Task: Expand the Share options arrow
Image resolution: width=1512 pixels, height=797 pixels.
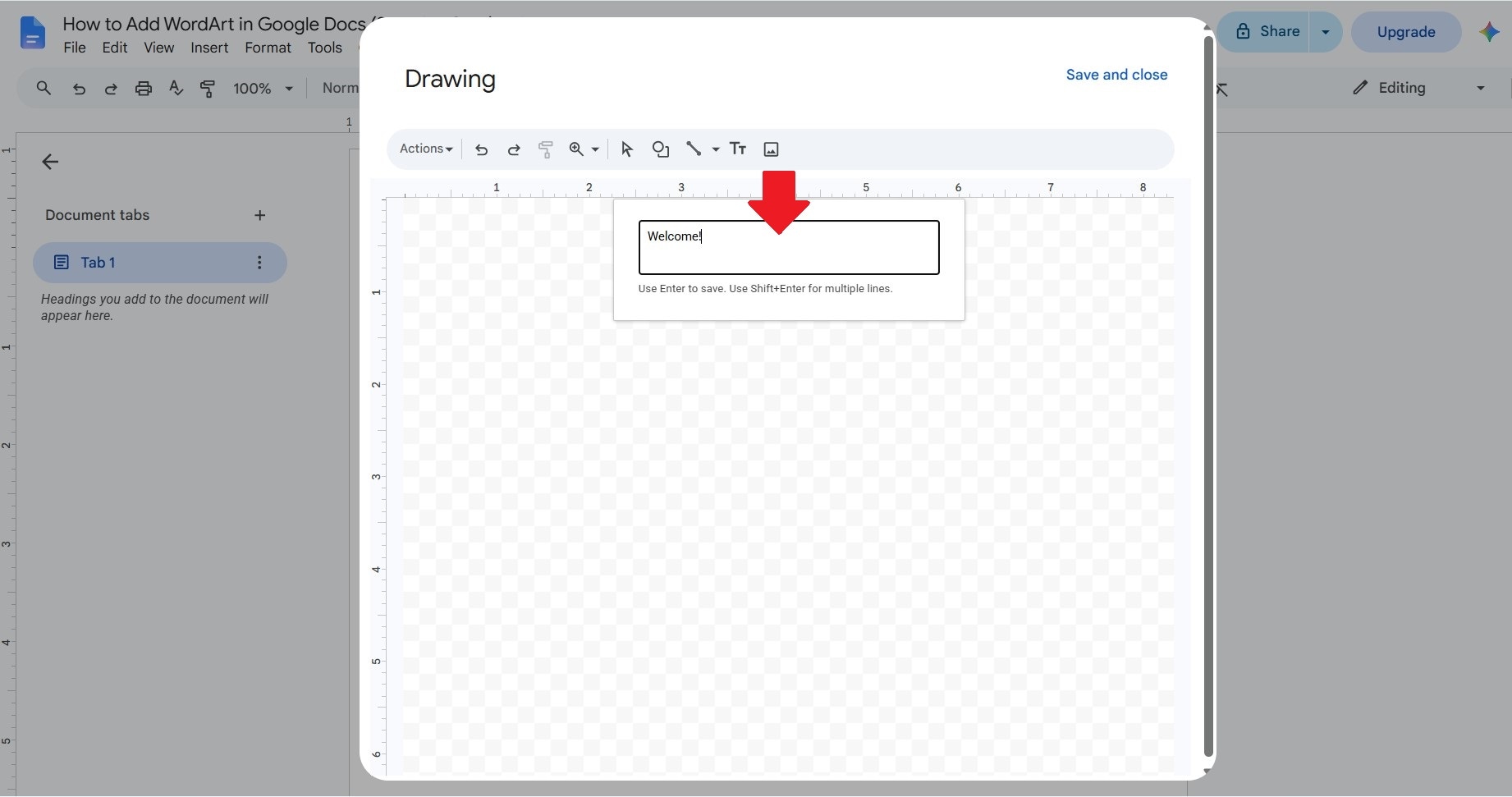Action: point(1325,32)
